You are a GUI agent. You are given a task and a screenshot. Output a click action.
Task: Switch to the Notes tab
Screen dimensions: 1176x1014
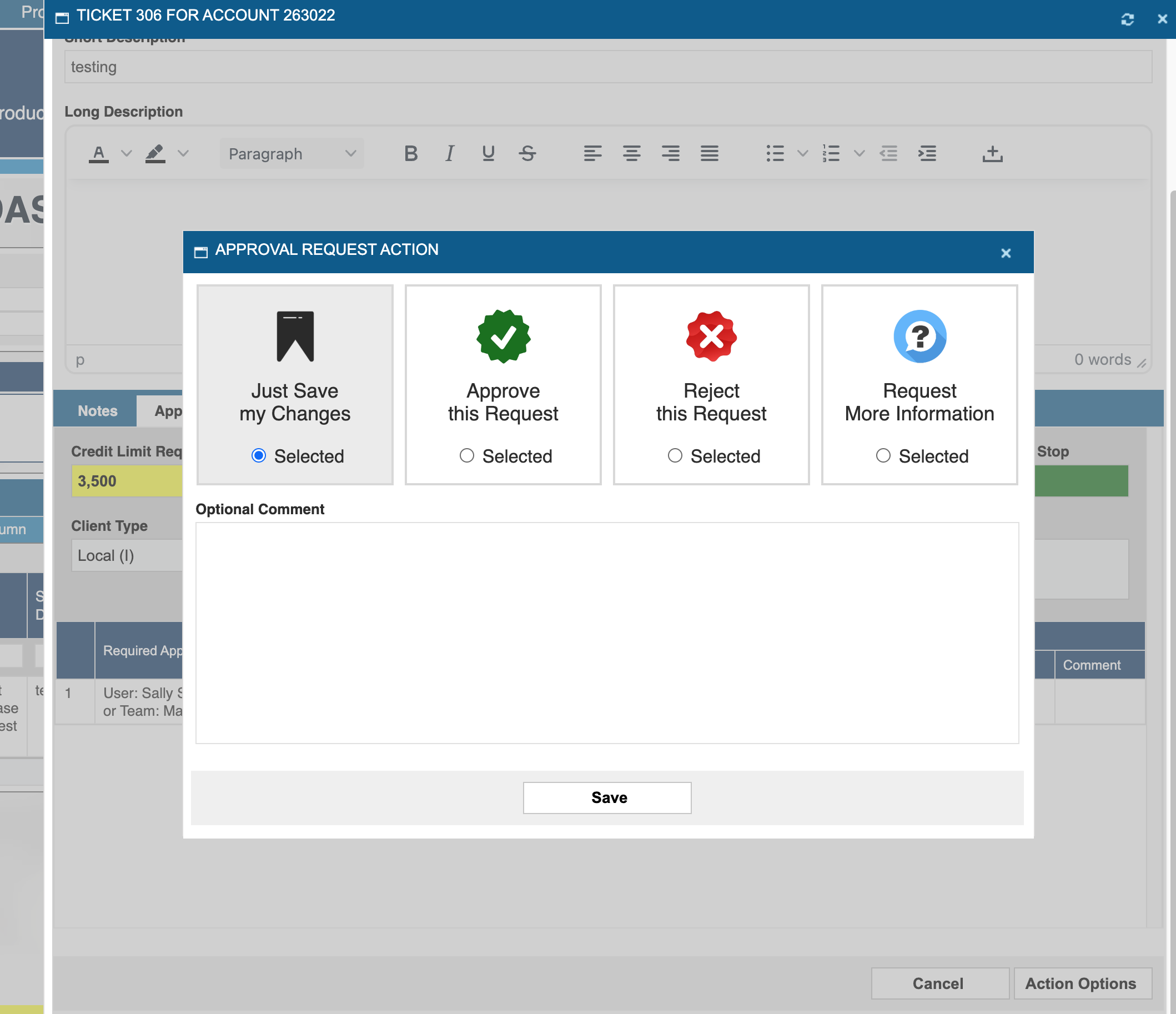pos(97,410)
